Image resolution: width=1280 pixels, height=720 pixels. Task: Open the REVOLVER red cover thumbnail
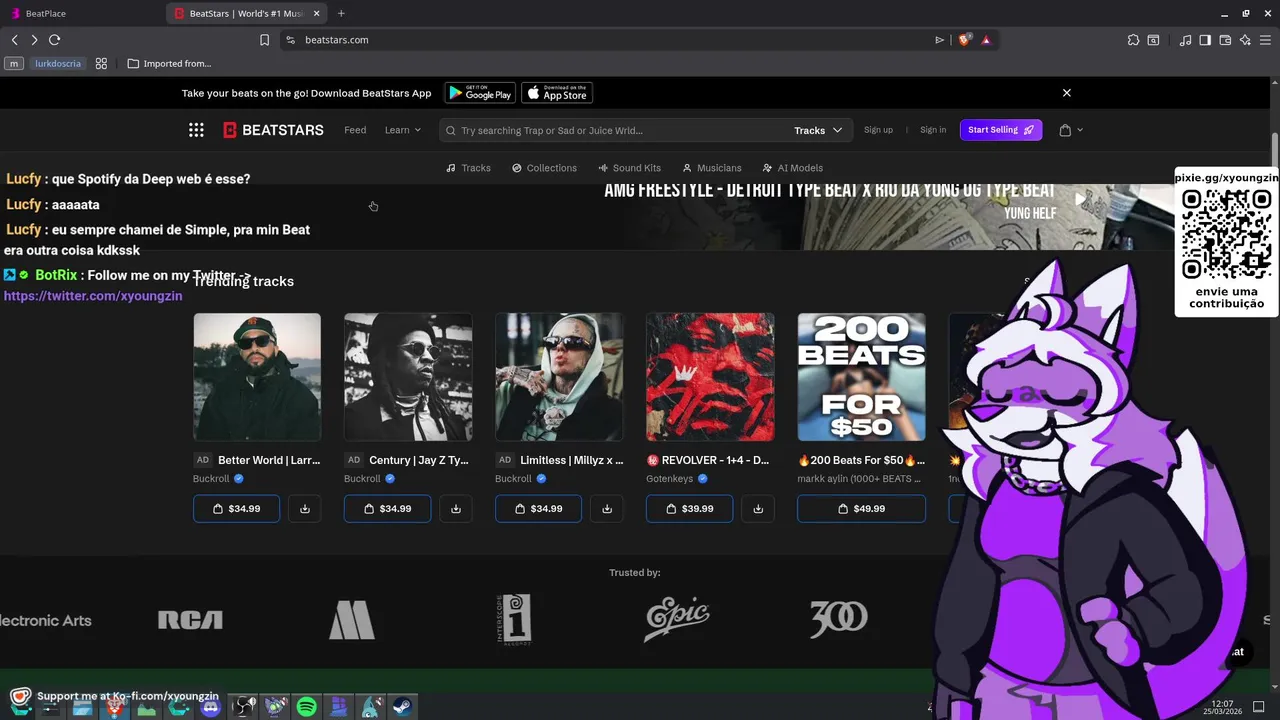click(710, 377)
